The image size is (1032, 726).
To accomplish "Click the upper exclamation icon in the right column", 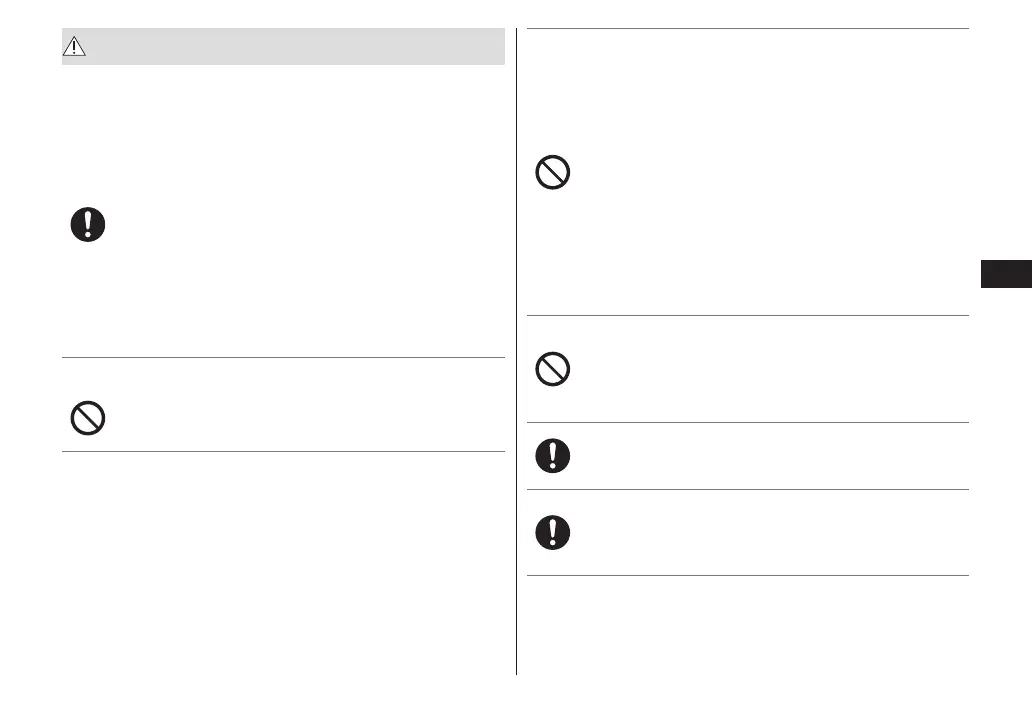I will coord(553,456).
